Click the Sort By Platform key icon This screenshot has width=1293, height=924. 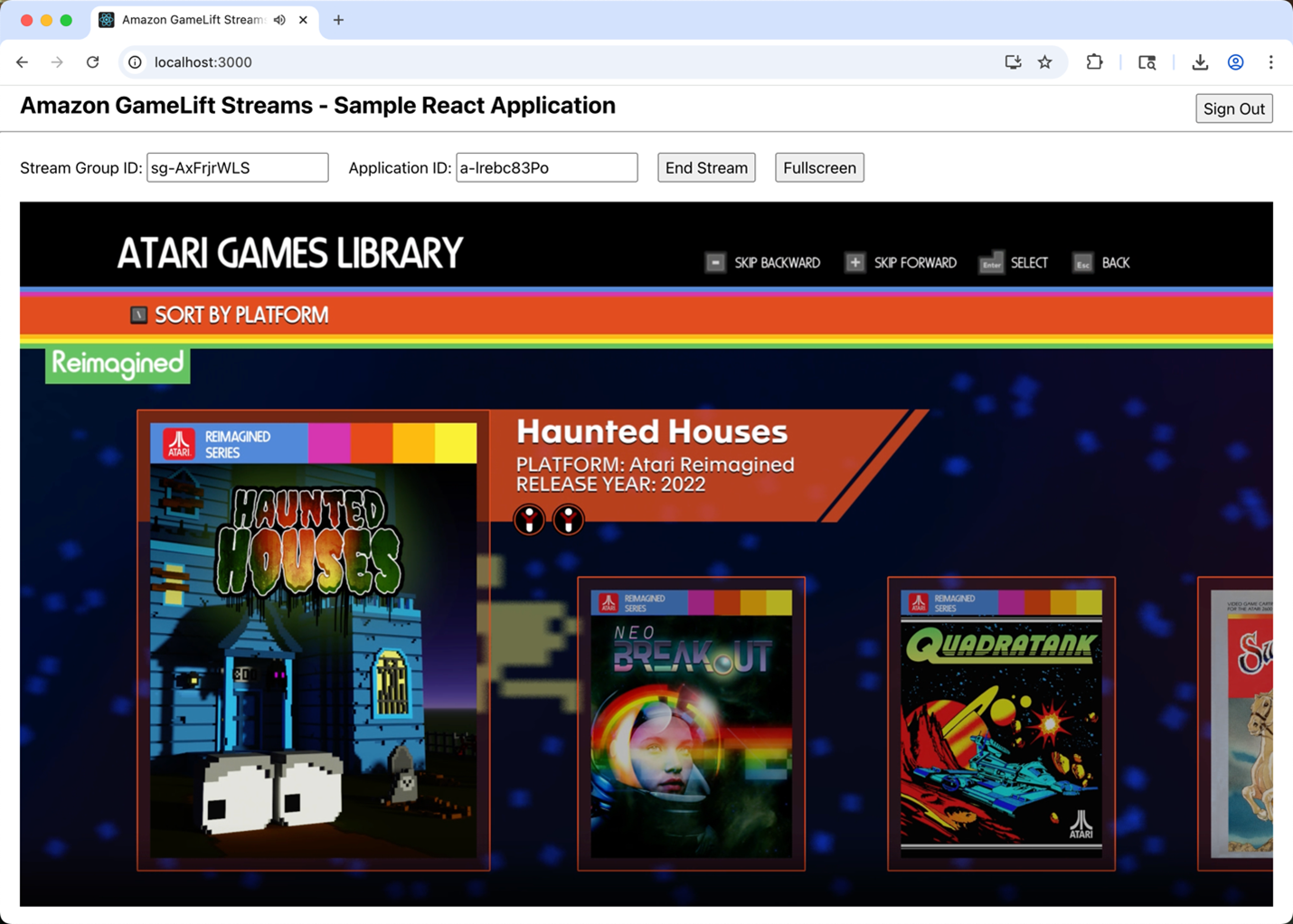coord(138,315)
